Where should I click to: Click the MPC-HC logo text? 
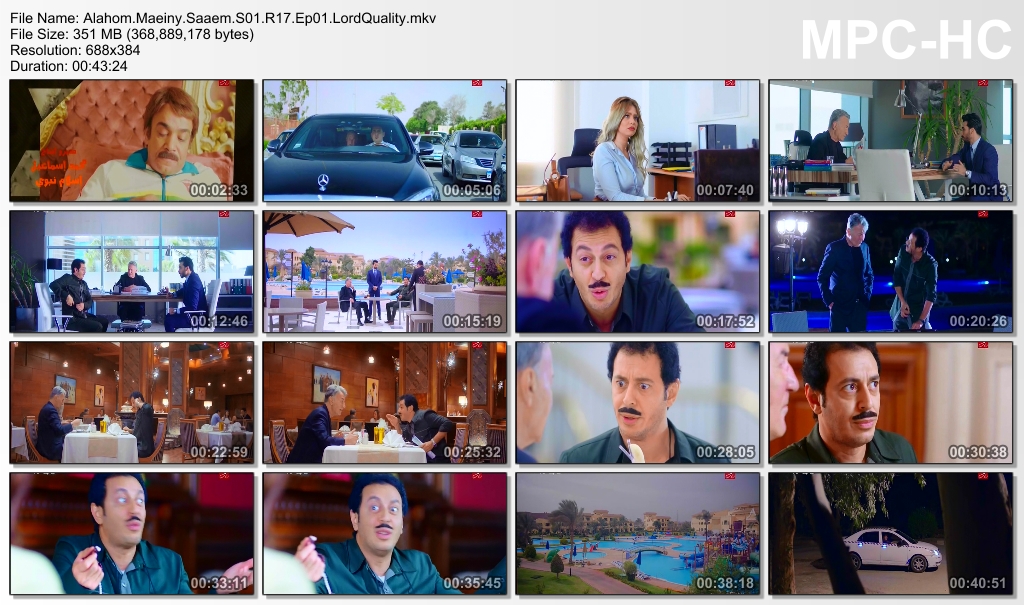click(906, 40)
